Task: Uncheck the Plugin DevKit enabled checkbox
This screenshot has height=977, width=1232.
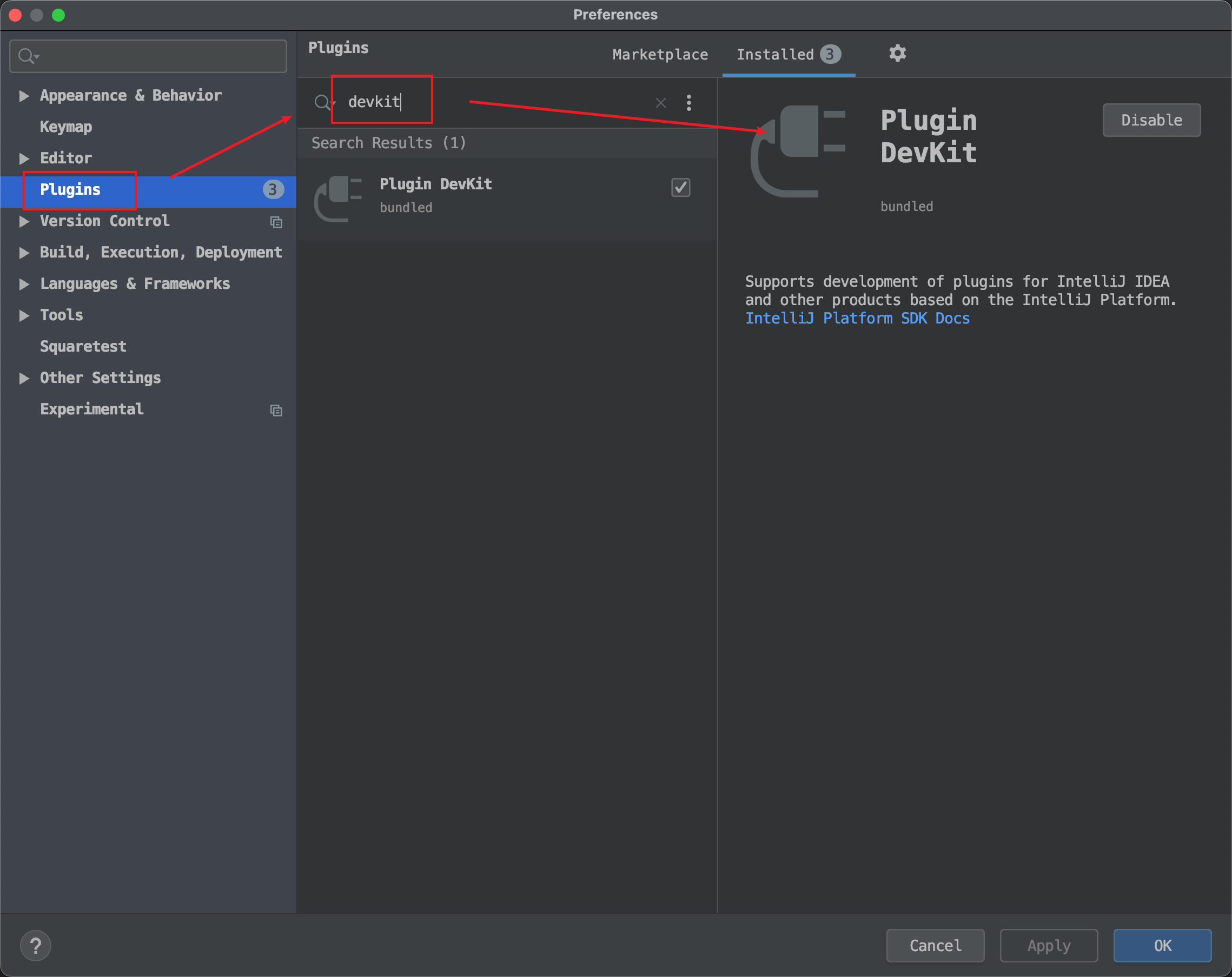Action: [680, 188]
